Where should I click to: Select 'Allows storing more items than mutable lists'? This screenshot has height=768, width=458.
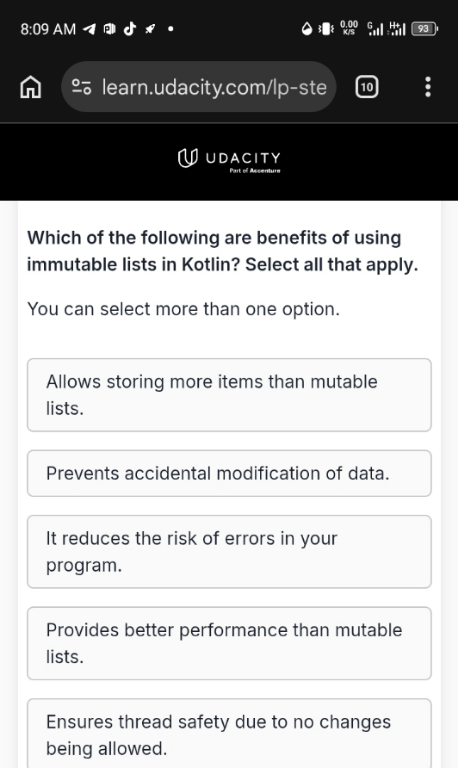(229, 395)
